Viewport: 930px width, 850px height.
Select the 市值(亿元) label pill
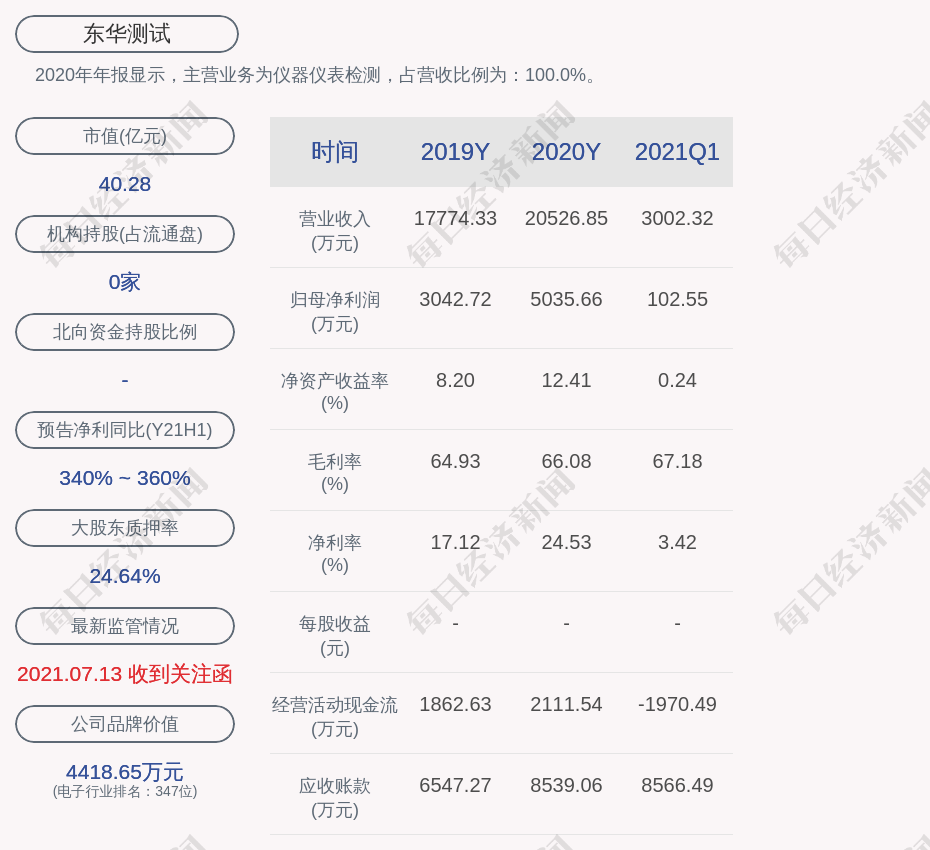coord(125,136)
